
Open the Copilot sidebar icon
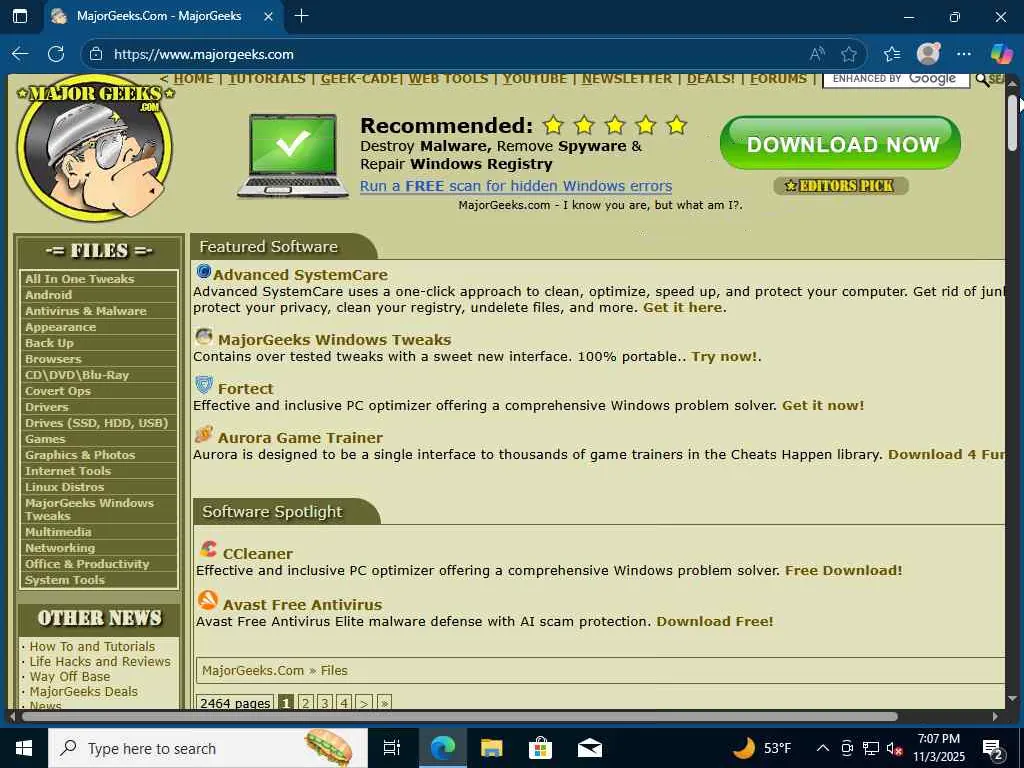1001,54
